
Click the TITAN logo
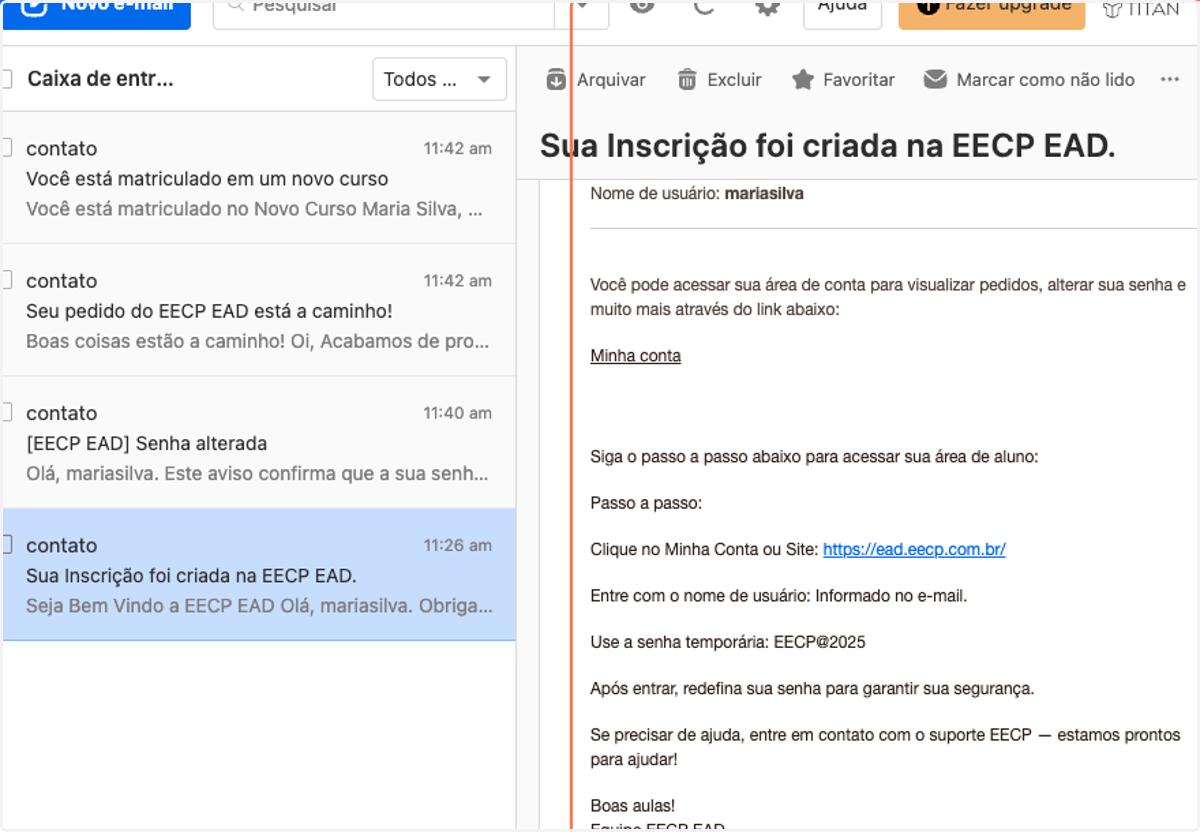(x=1141, y=8)
